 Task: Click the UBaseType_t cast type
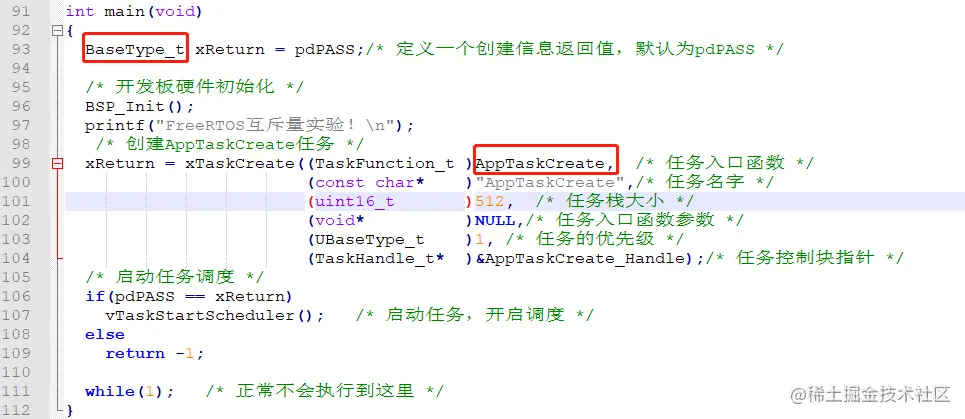pyautogui.click(x=369, y=239)
